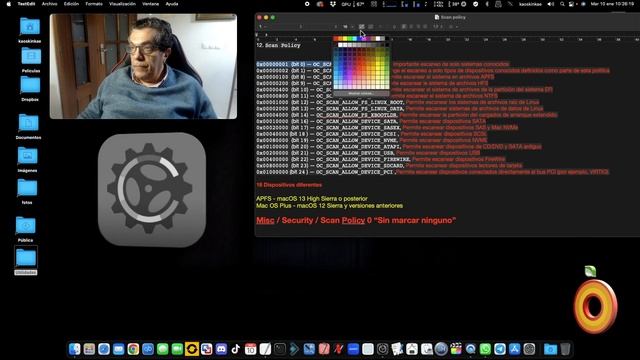Image resolution: width=640 pixels, height=360 pixels.
Task: Open the Archivo menu
Action: pos(49,4)
